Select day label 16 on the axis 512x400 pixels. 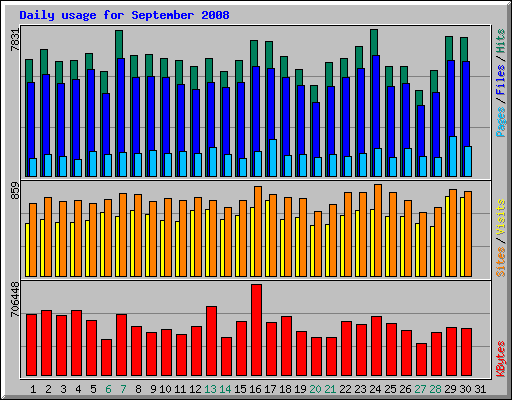tap(255, 389)
